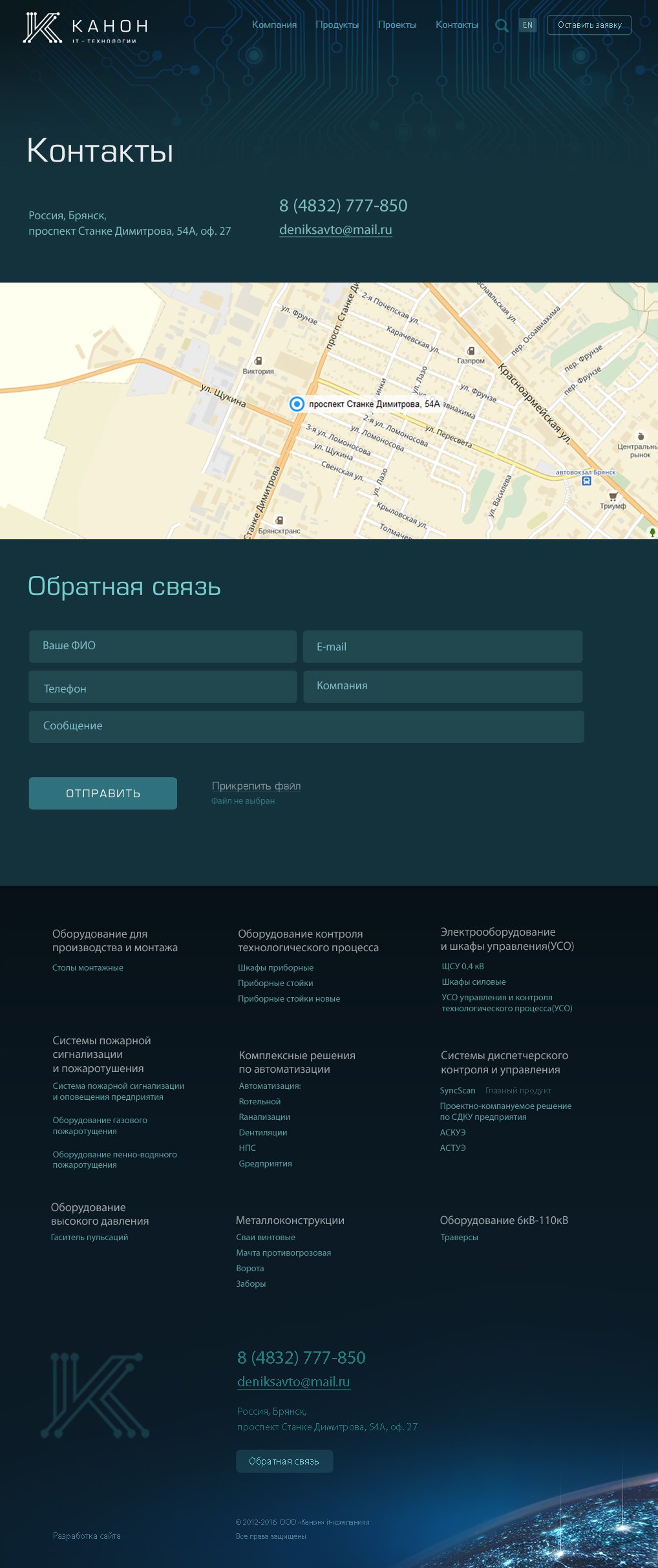658x1568 pixels.
Task: Open Ворота footer link
Action: [250, 1268]
